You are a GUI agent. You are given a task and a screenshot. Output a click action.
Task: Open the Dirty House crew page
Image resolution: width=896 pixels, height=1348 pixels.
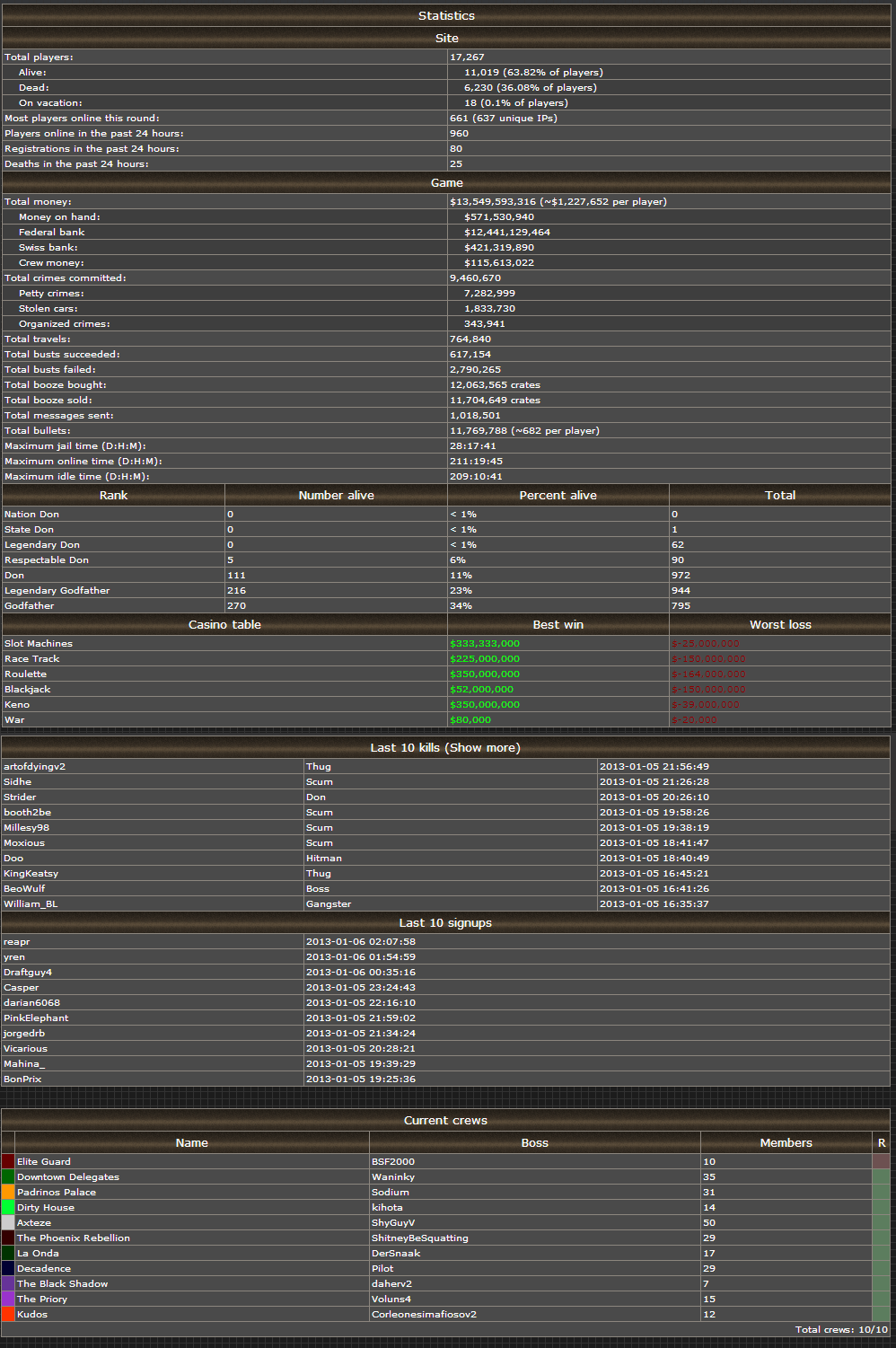point(46,1207)
